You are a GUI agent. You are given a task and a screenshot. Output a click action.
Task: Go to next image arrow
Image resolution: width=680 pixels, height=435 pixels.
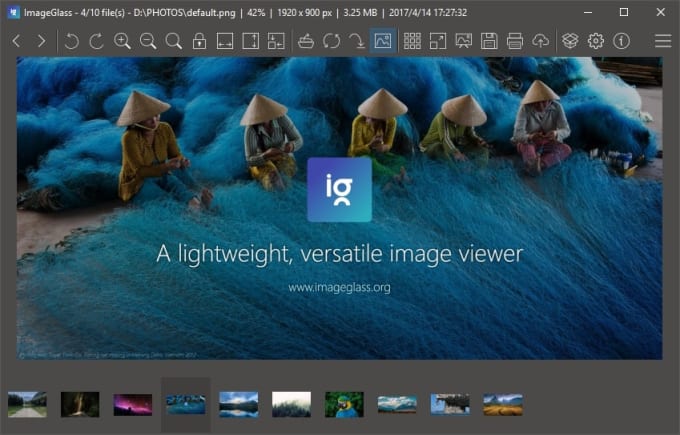pyautogui.click(x=42, y=41)
